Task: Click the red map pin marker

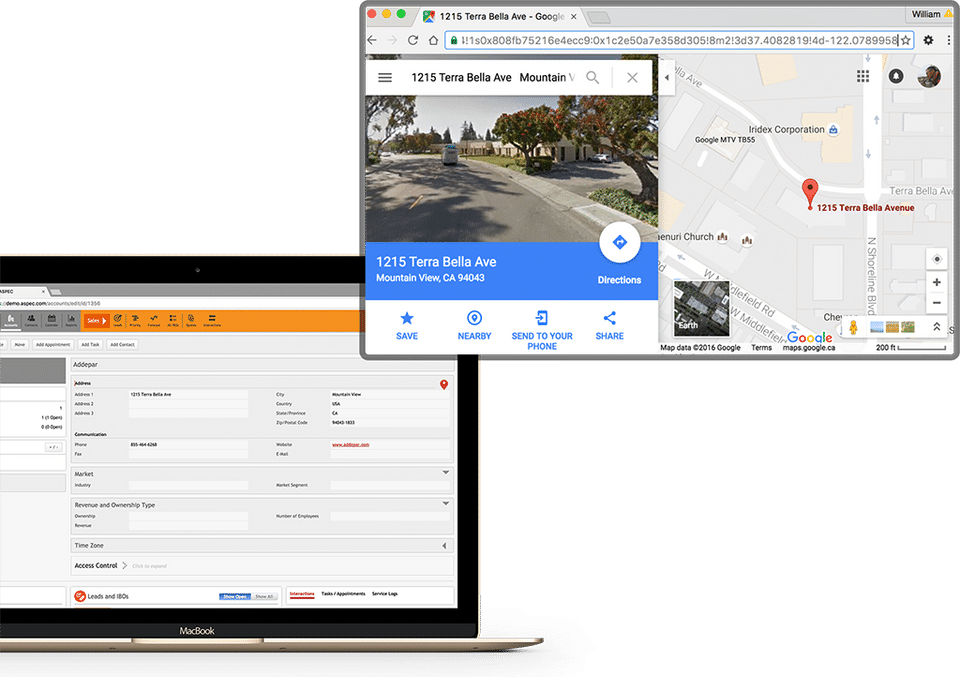Action: coord(809,194)
